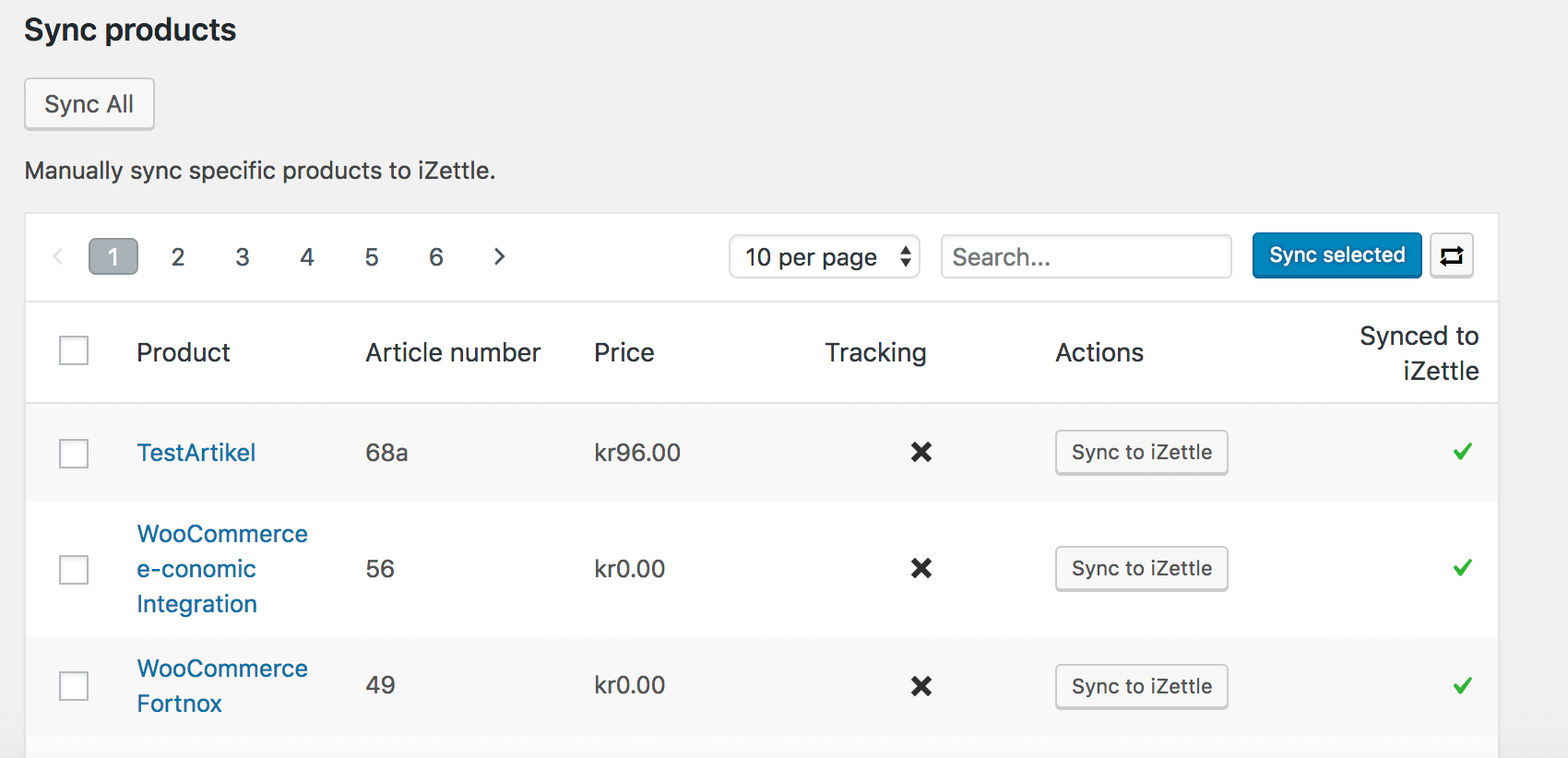The height and width of the screenshot is (758, 1568).
Task: Navigate to page 4 of the list
Action: [x=307, y=256]
